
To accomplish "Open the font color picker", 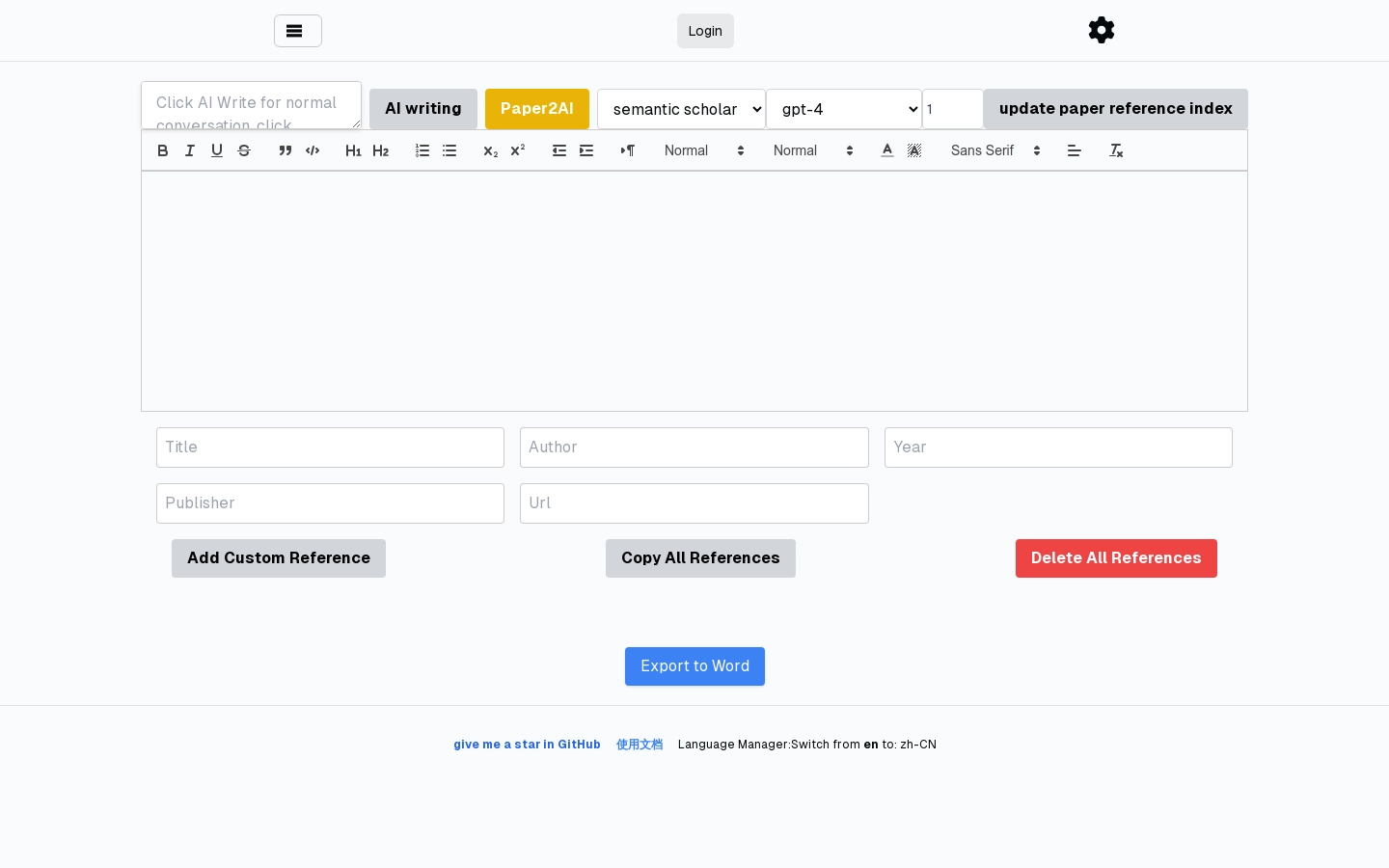I will (x=887, y=150).
